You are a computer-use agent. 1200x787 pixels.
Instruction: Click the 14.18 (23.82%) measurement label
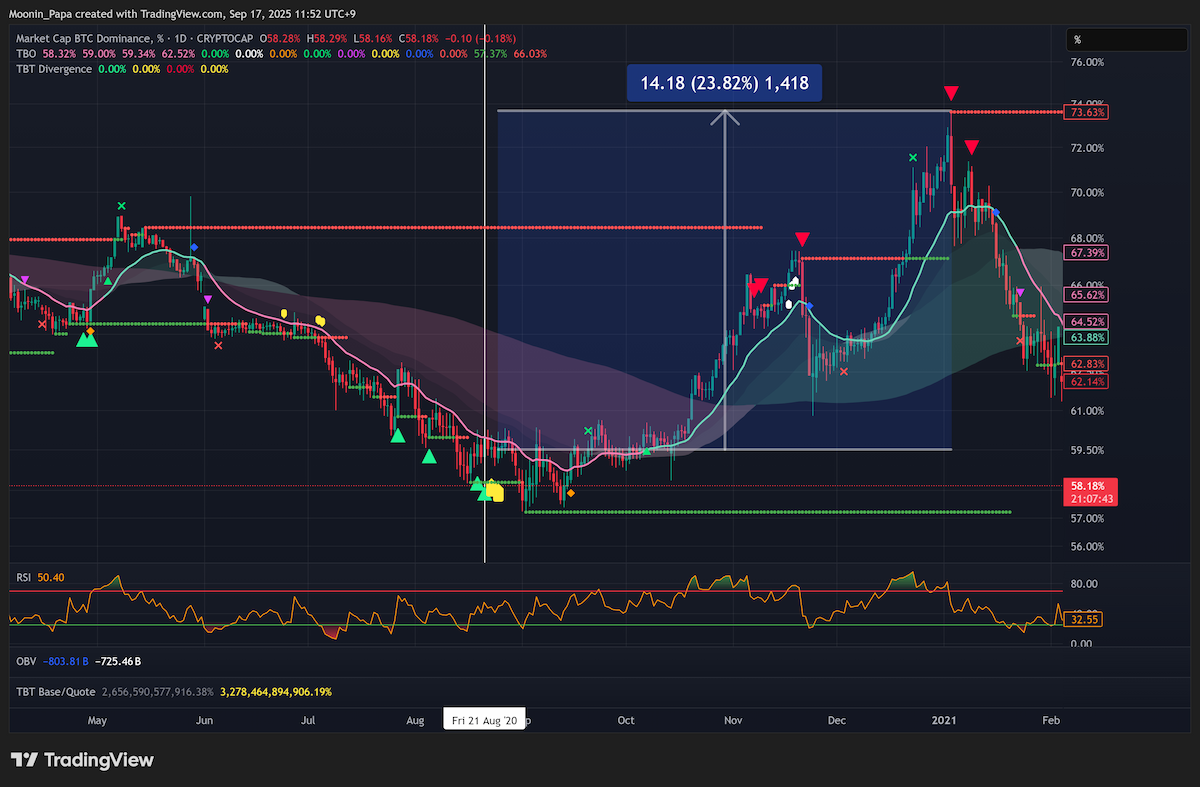pos(725,83)
